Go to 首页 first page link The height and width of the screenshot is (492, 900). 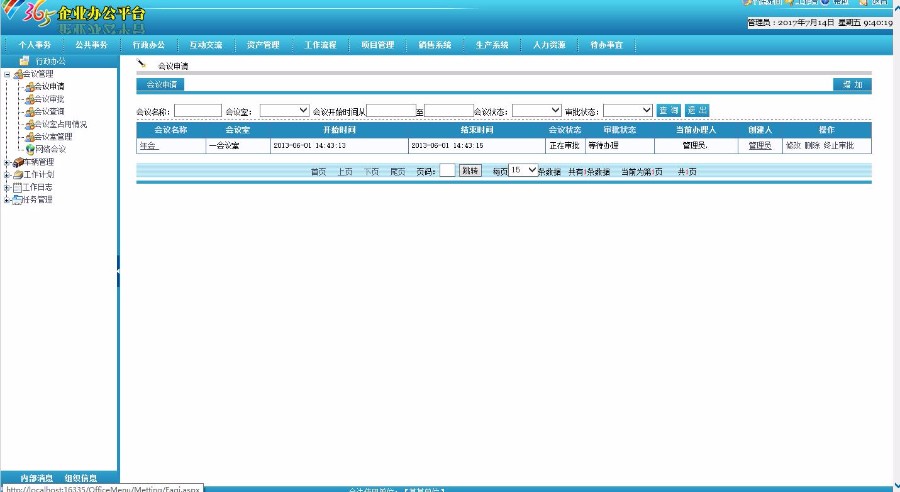319,172
